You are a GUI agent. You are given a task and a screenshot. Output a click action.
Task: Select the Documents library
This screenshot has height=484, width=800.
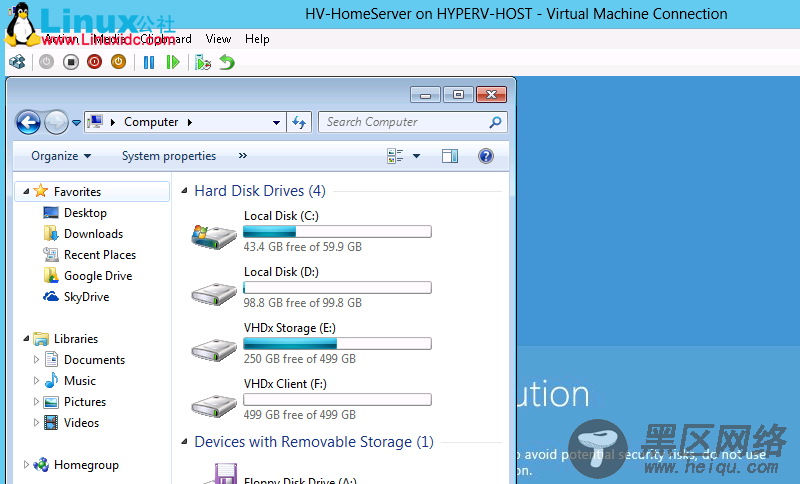94,360
